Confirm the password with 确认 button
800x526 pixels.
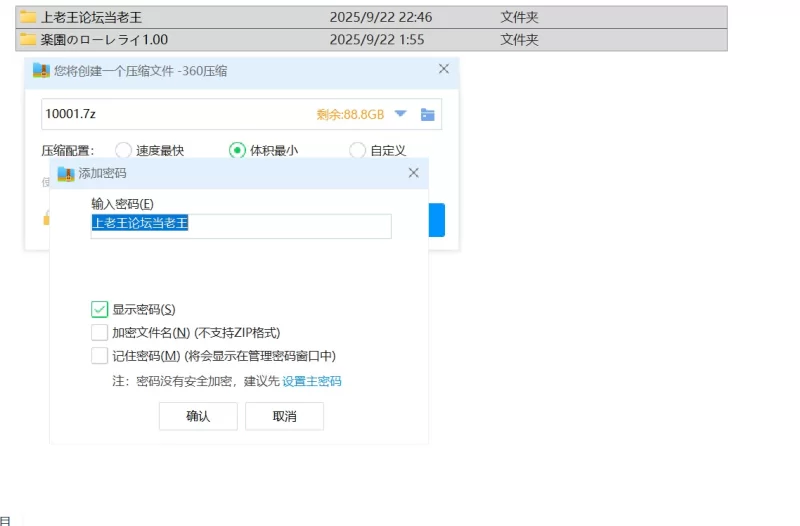pyautogui.click(x=198, y=416)
